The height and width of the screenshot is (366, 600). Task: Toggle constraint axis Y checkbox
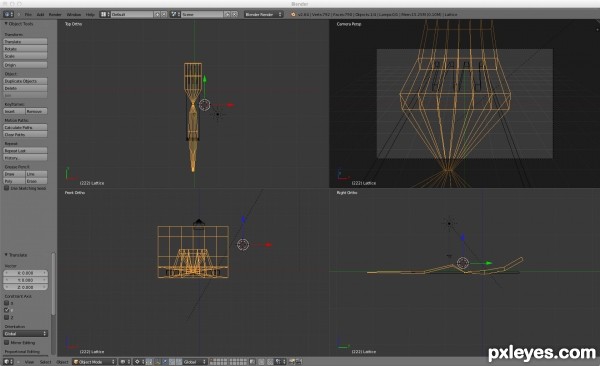pos(7,310)
